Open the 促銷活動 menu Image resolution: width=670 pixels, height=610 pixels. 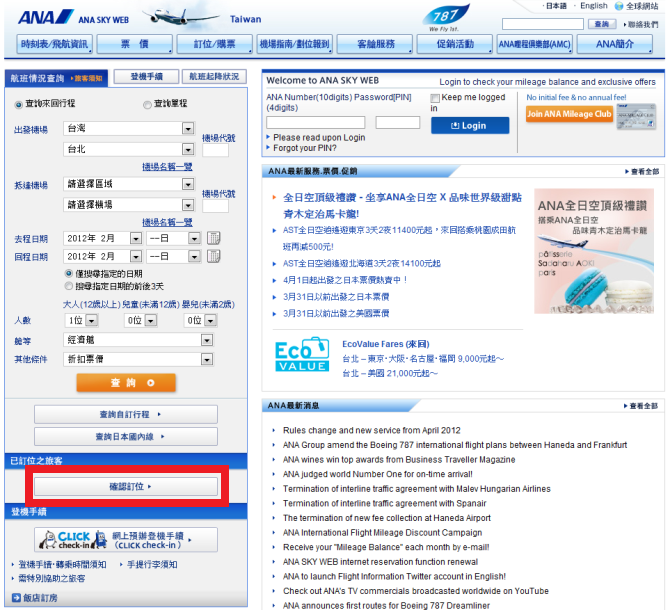(x=455, y=44)
